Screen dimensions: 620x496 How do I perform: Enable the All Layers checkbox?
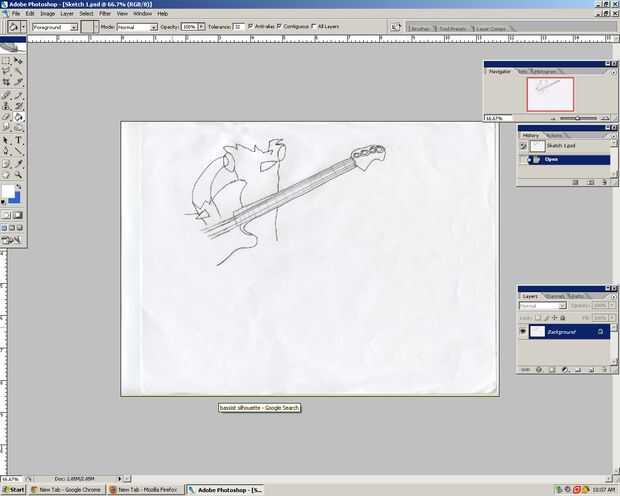[314, 27]
